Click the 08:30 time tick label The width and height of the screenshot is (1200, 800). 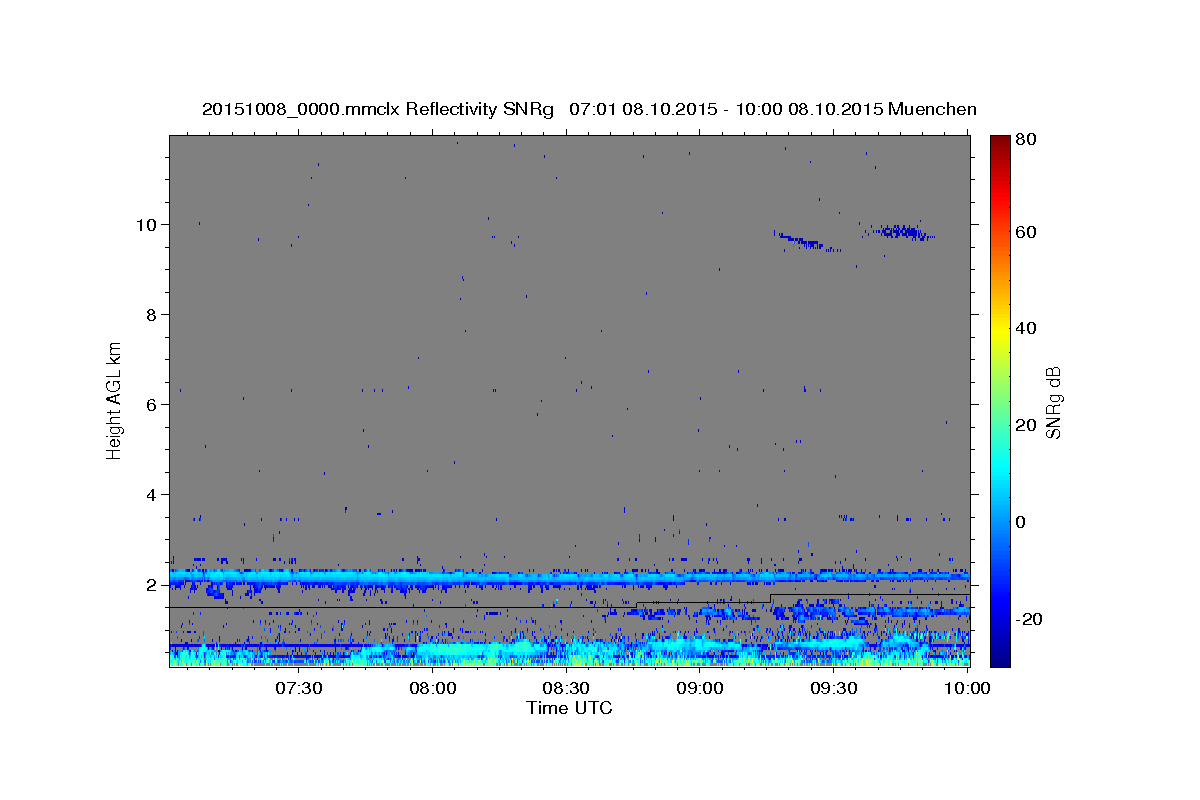click(x=566, y=688)
